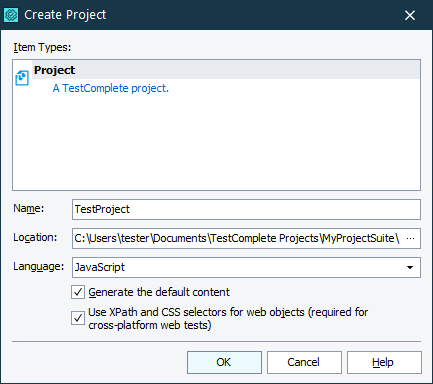Select the Project item type icon
The height and width of the screenshot is (384, 433).
click(22, 78)
